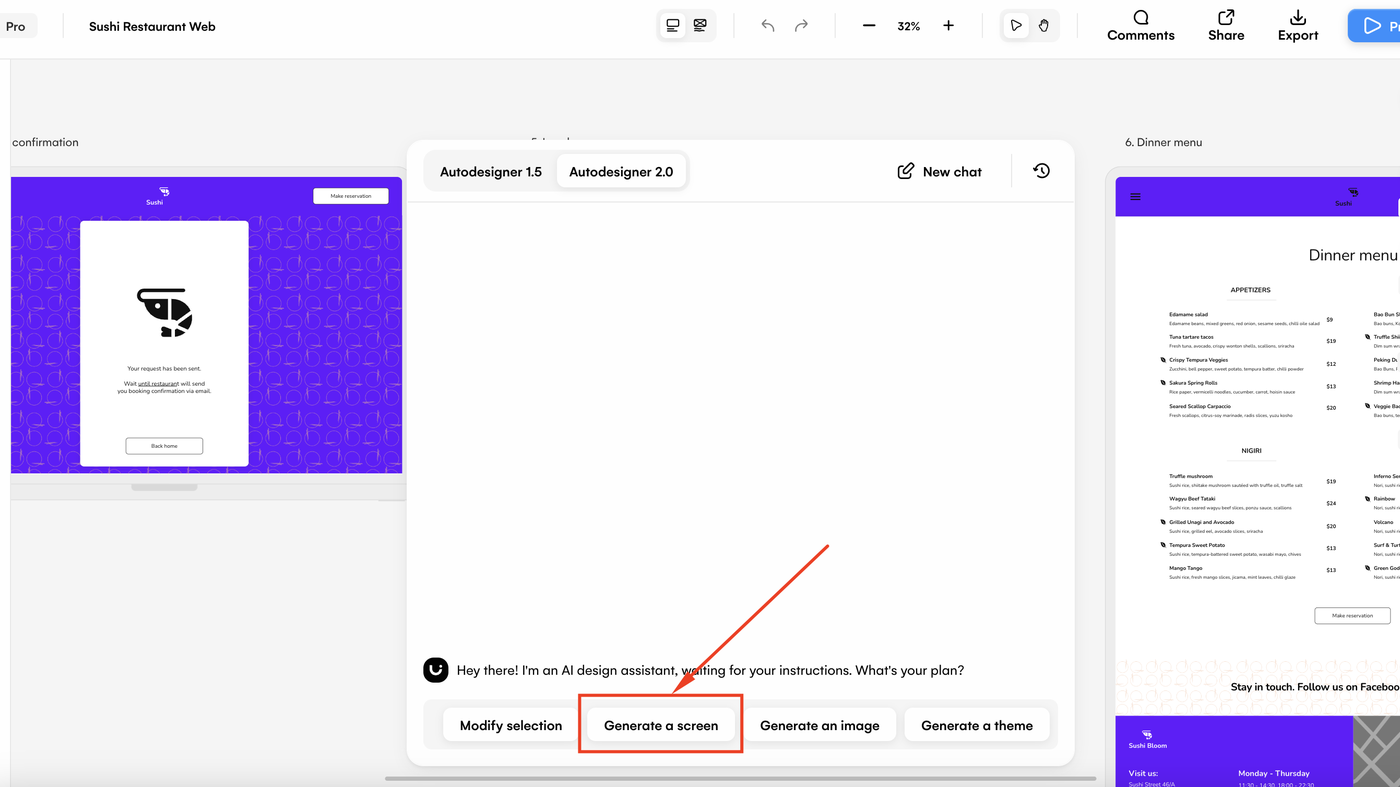Click the leaf icon beside Sakura Spring Rolls
This screenshot has height=787, width=1400.
coord(1163,383)
